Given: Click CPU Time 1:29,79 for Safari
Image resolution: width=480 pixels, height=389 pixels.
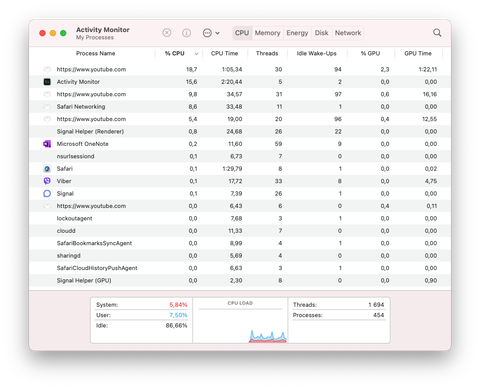Looking at the screenshot, I should pos(232,169).
